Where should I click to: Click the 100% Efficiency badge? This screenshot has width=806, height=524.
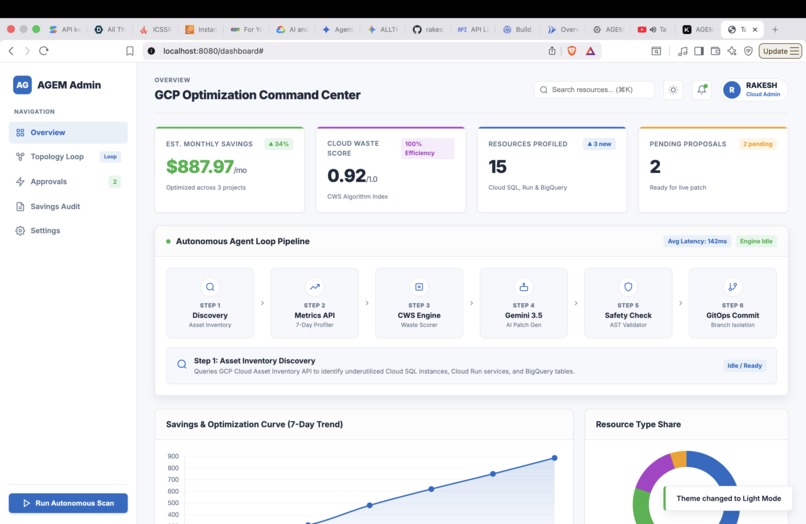[427, 148]
